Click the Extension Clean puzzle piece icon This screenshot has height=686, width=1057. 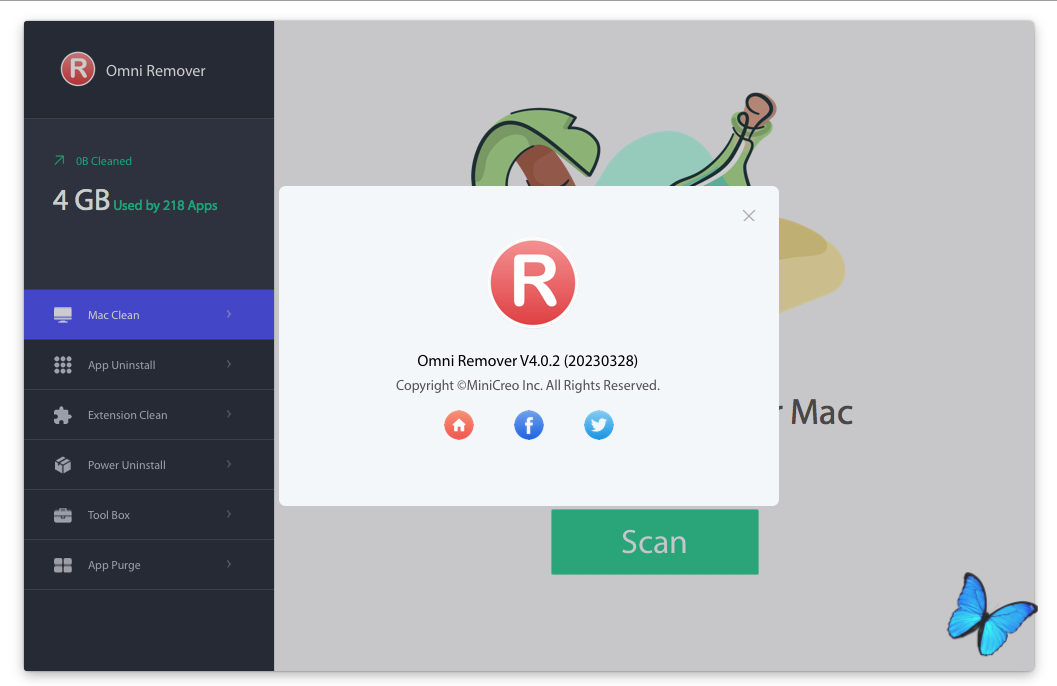63,415
